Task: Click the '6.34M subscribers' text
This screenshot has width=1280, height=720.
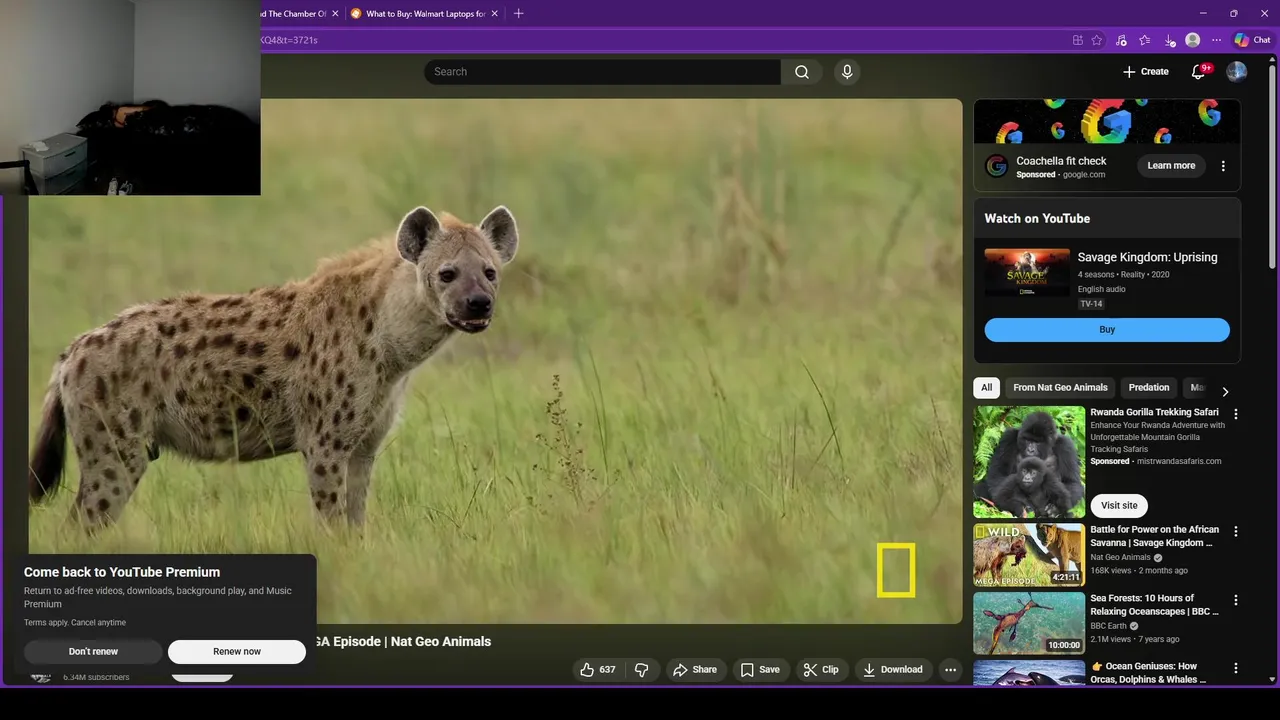Action: pyautogui.click(x=96, y=678)
